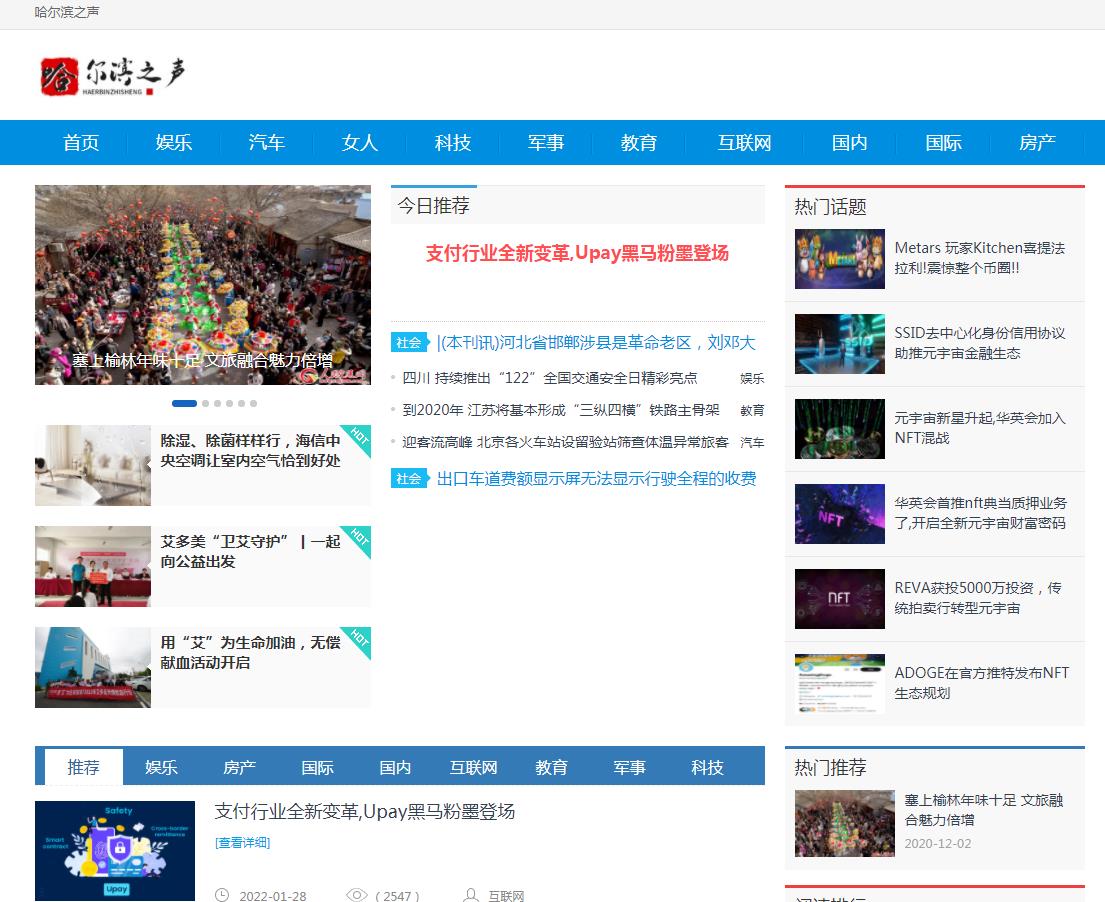Viewport: 1105px width, 902px height.
Task: Switch to the 军事 tab in lower section
Action: (629, 767)
